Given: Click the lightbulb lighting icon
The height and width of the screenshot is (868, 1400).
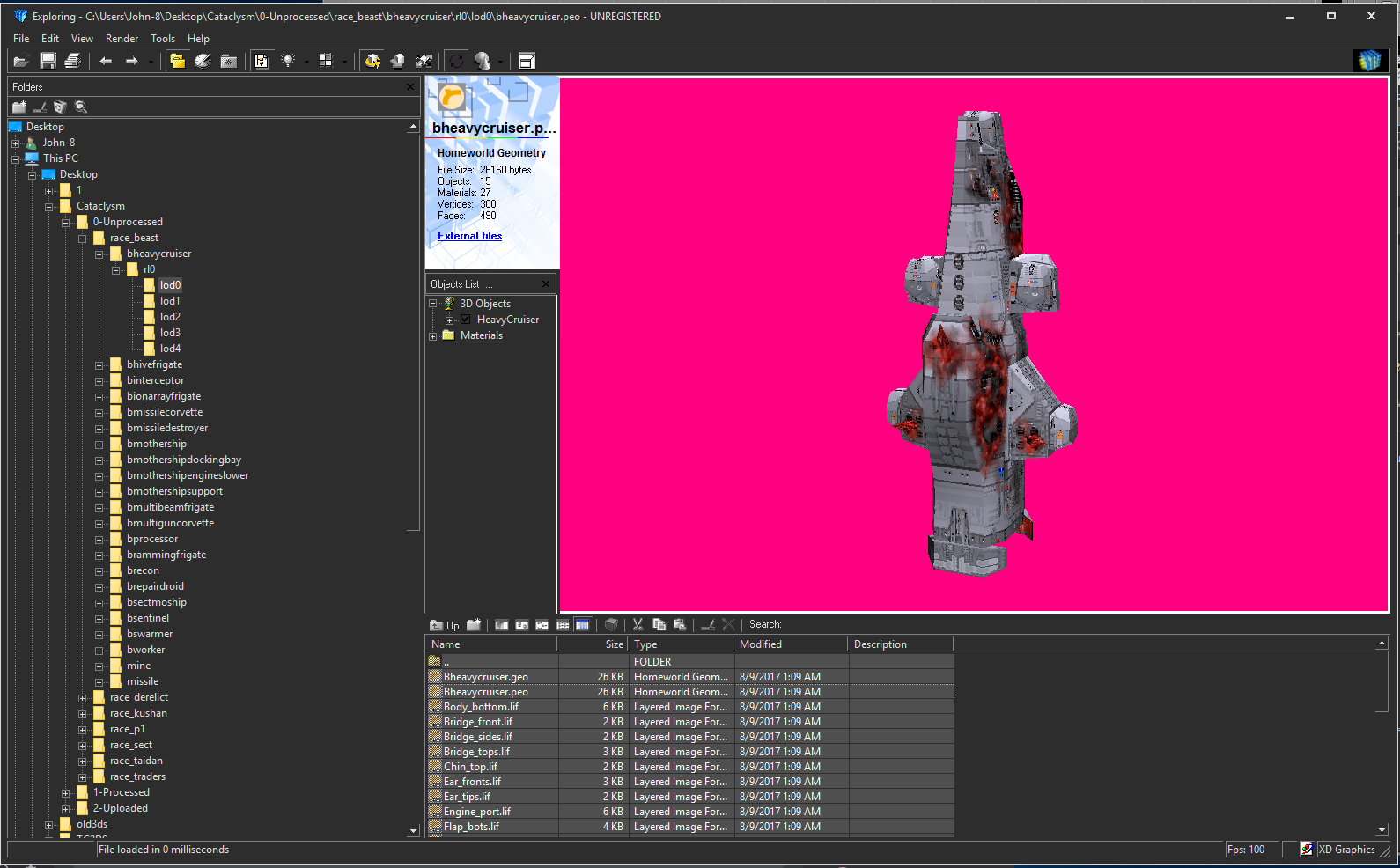Looking at the screenshot, I should (288, 61).
